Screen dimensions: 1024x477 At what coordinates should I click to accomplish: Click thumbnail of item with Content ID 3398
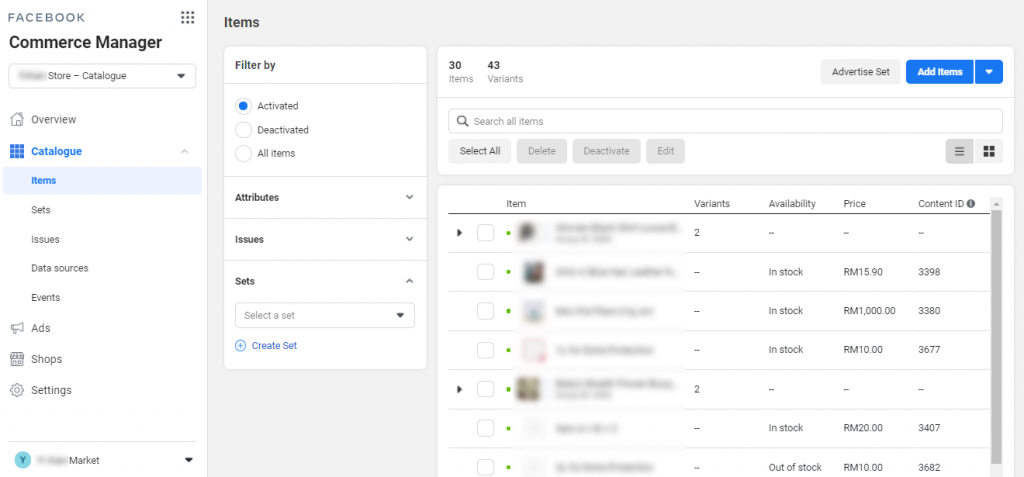(534, 272)
